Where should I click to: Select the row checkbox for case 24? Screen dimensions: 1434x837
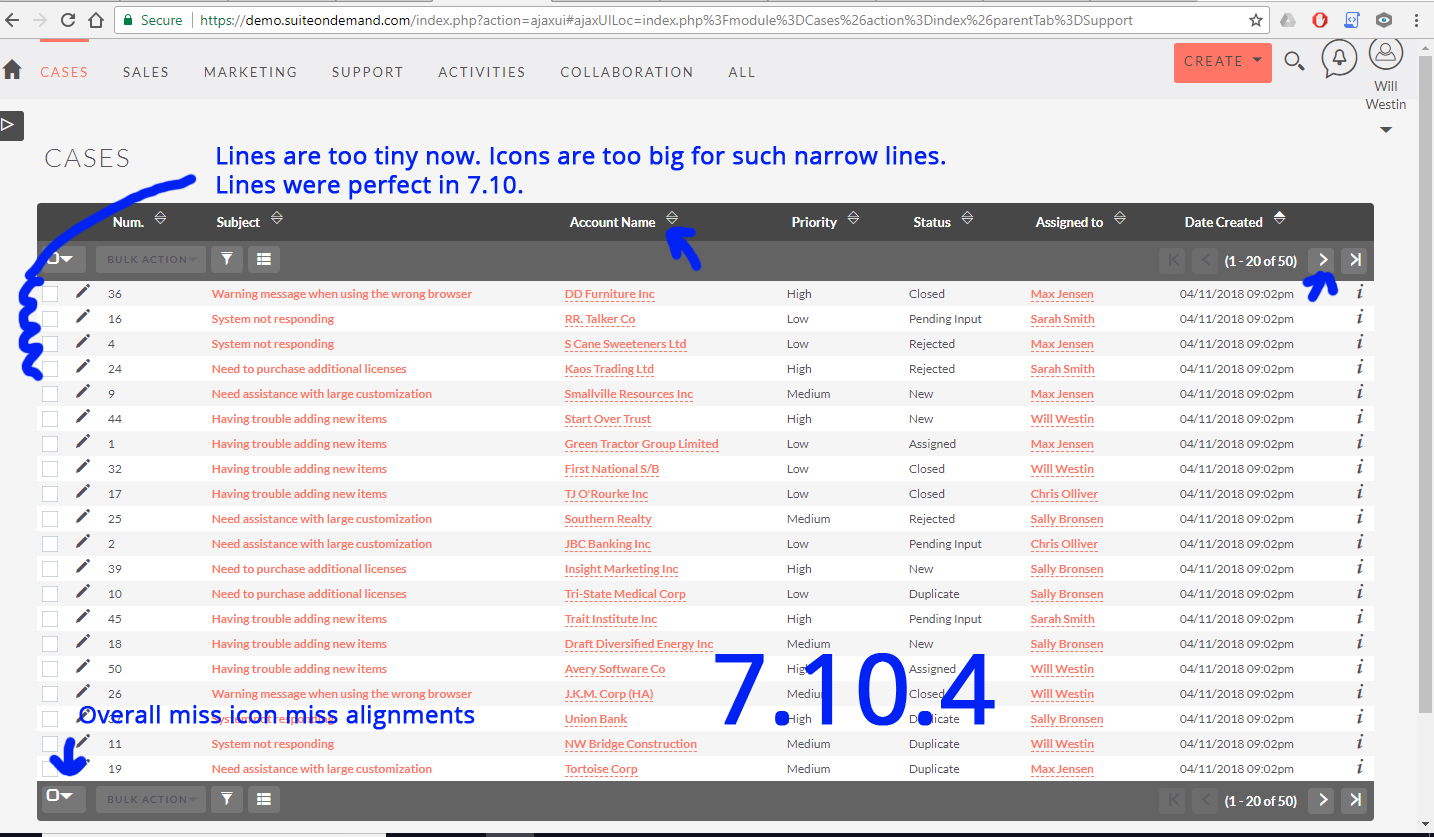(x=50, y=368)
